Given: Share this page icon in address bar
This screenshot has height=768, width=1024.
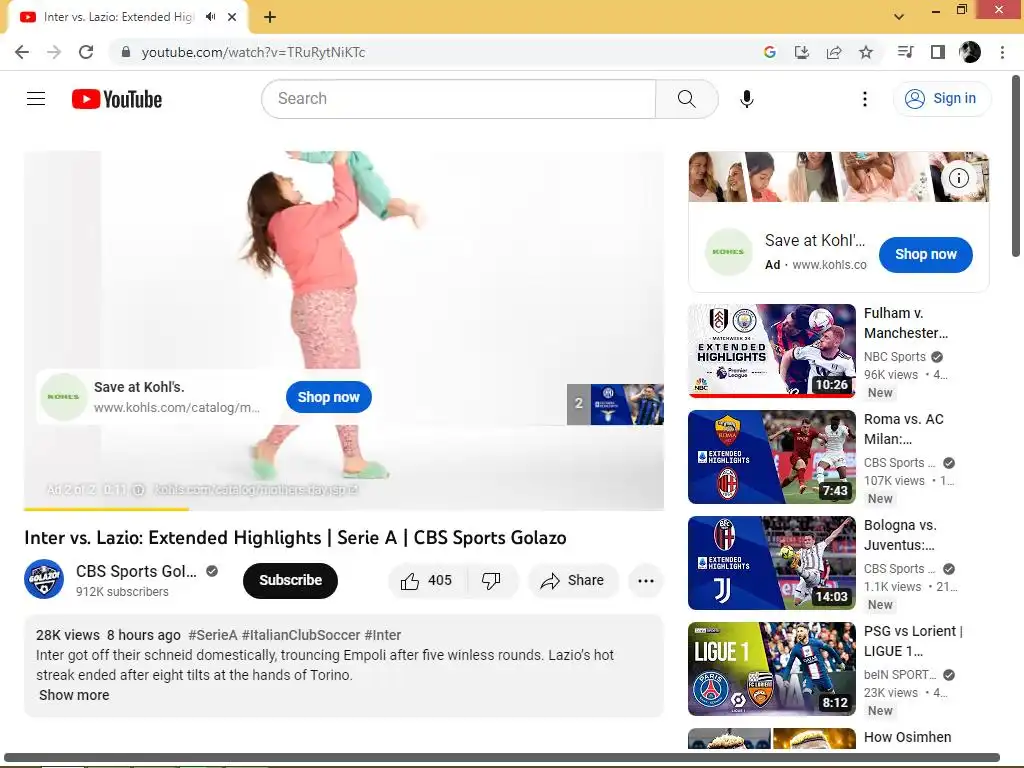Looking at the screenshot, I should click(834, 52).
